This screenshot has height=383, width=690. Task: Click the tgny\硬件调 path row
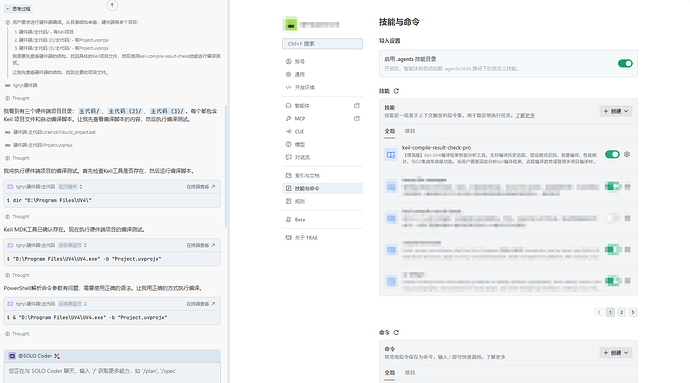click(21, 85)
